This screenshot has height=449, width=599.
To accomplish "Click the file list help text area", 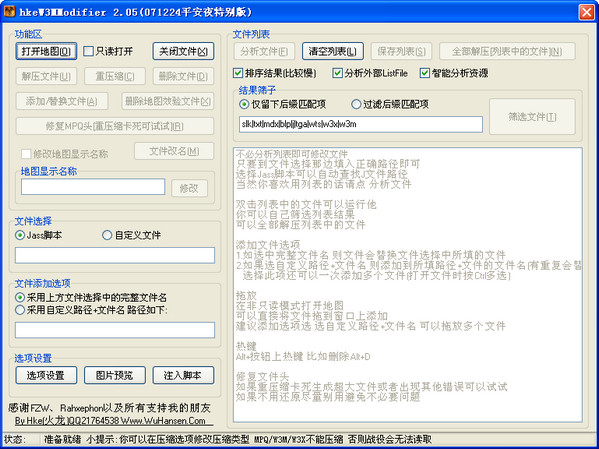I will click(x=408, y=285).
